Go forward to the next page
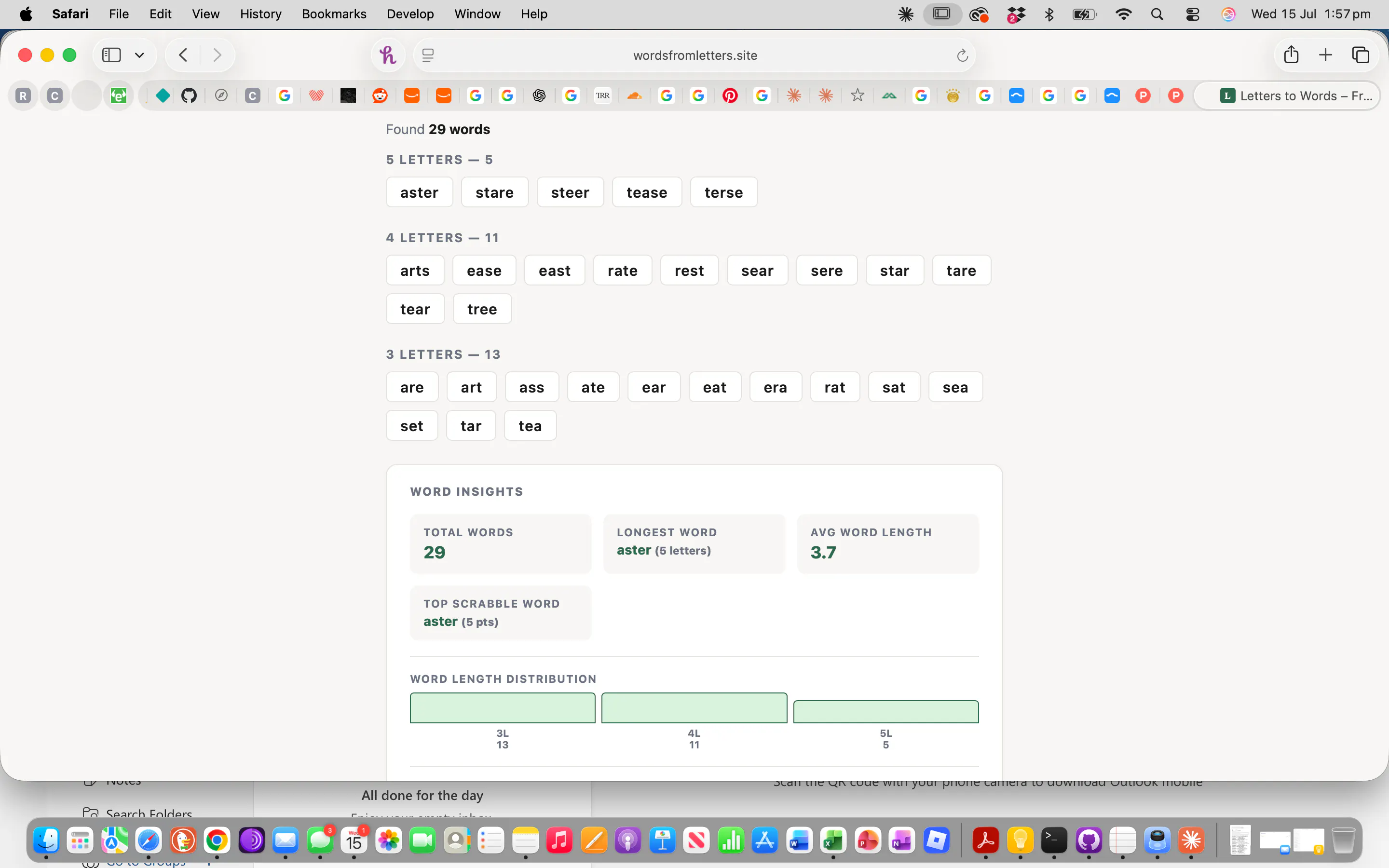Image resolution: width=1389 pixels, height=868 pixels. (217, 55)
